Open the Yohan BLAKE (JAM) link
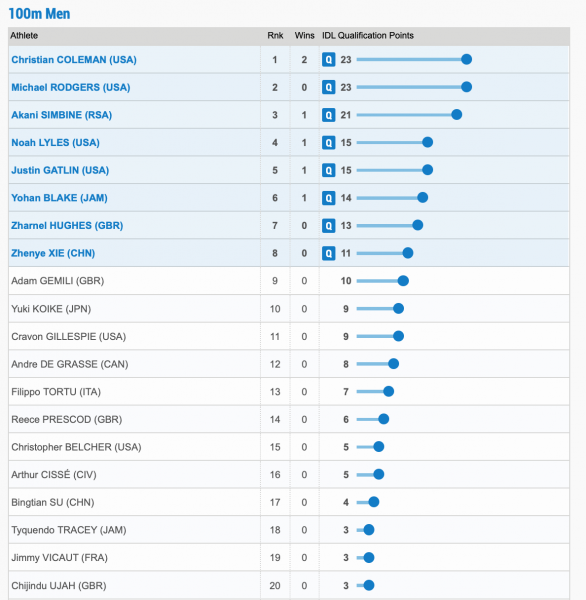 [x=59, y=198]
